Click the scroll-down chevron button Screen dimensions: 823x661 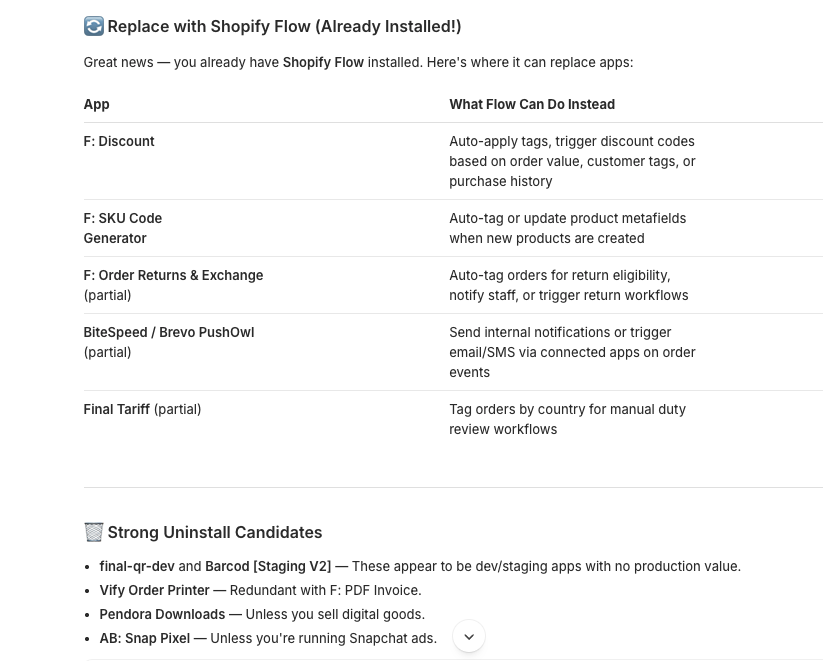click(469, 637)
